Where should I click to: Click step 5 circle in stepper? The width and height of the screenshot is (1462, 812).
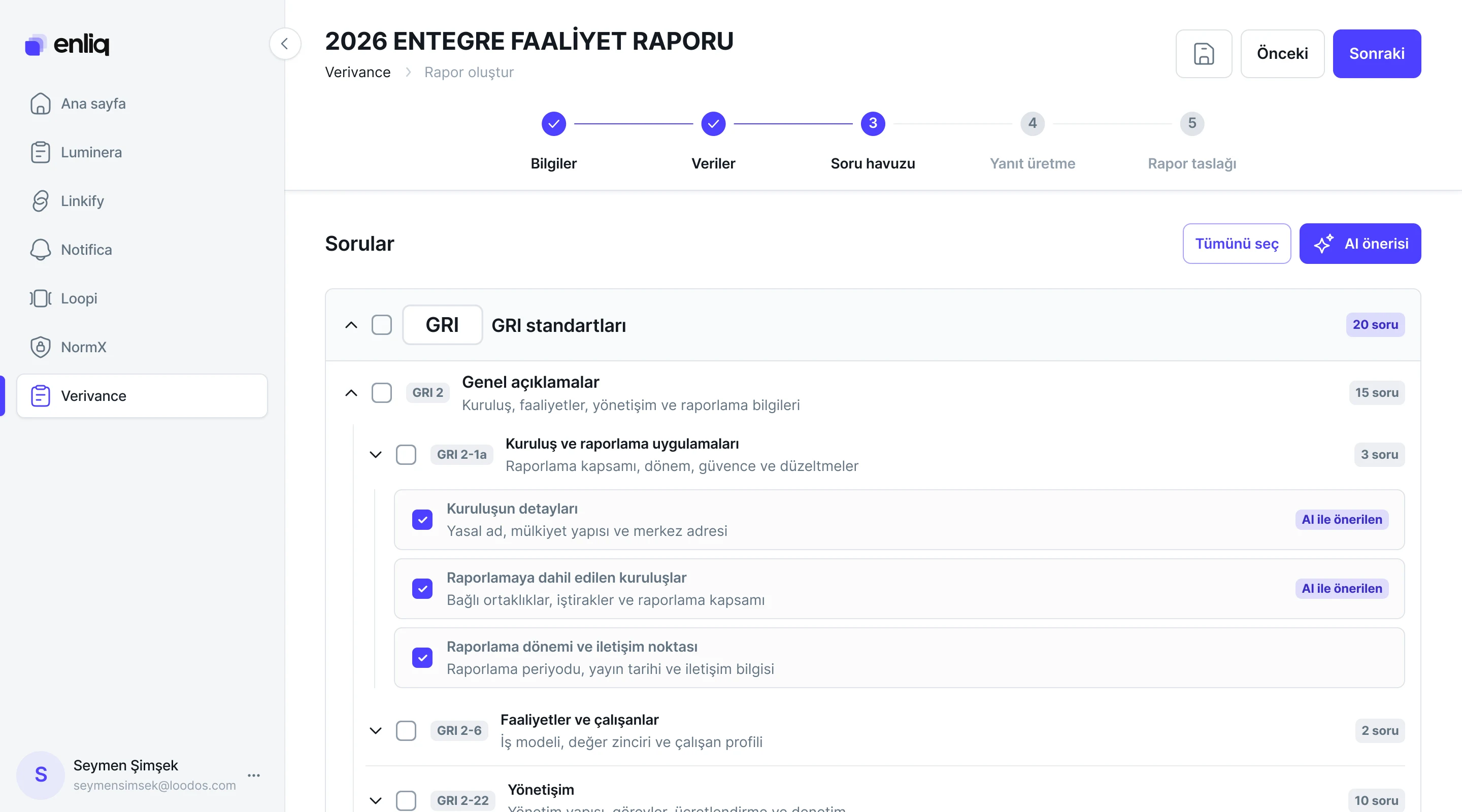click(1192, 124)
